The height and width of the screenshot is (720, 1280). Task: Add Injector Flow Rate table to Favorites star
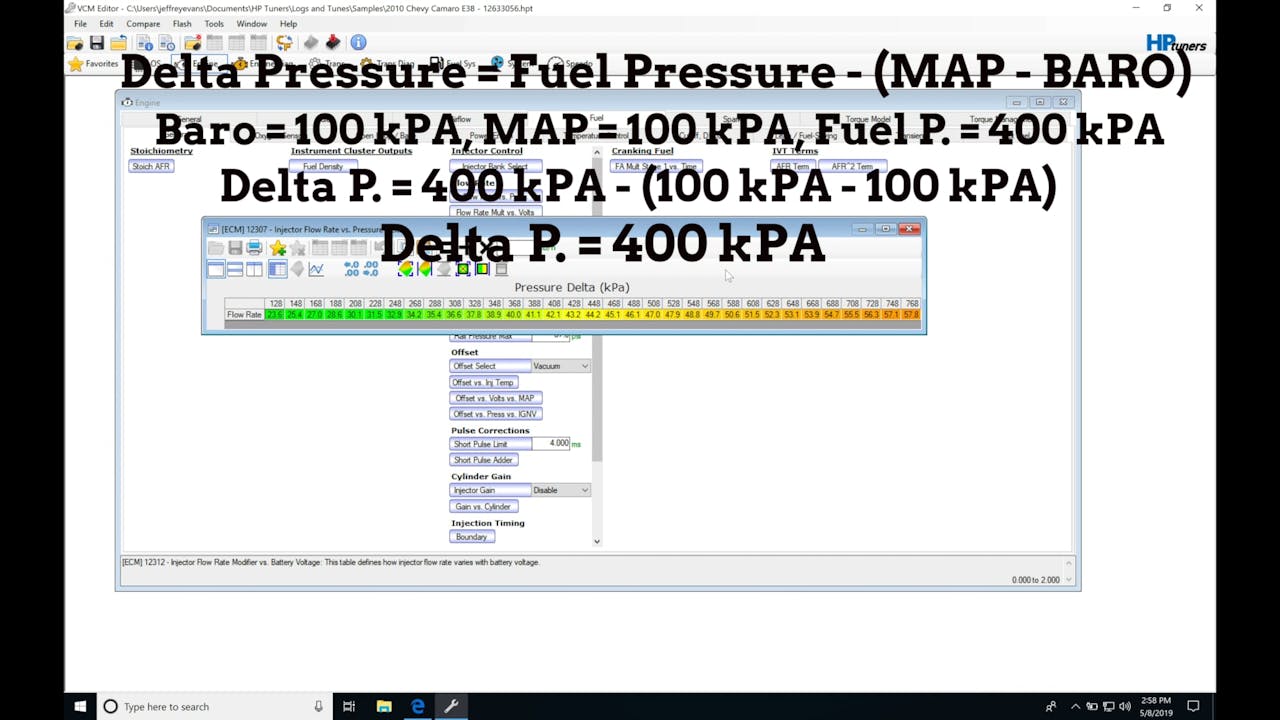click(277, 248)
